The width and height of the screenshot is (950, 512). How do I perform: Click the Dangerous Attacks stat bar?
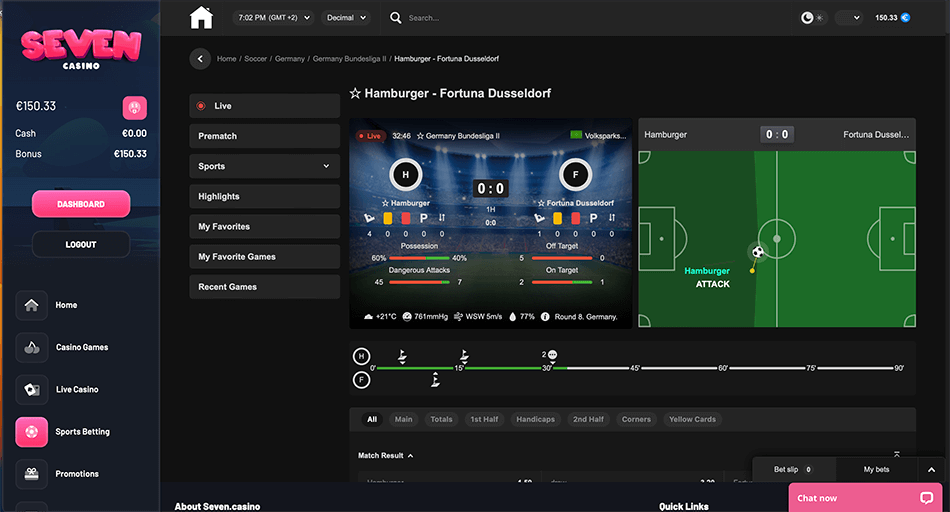tap(419, 282)
